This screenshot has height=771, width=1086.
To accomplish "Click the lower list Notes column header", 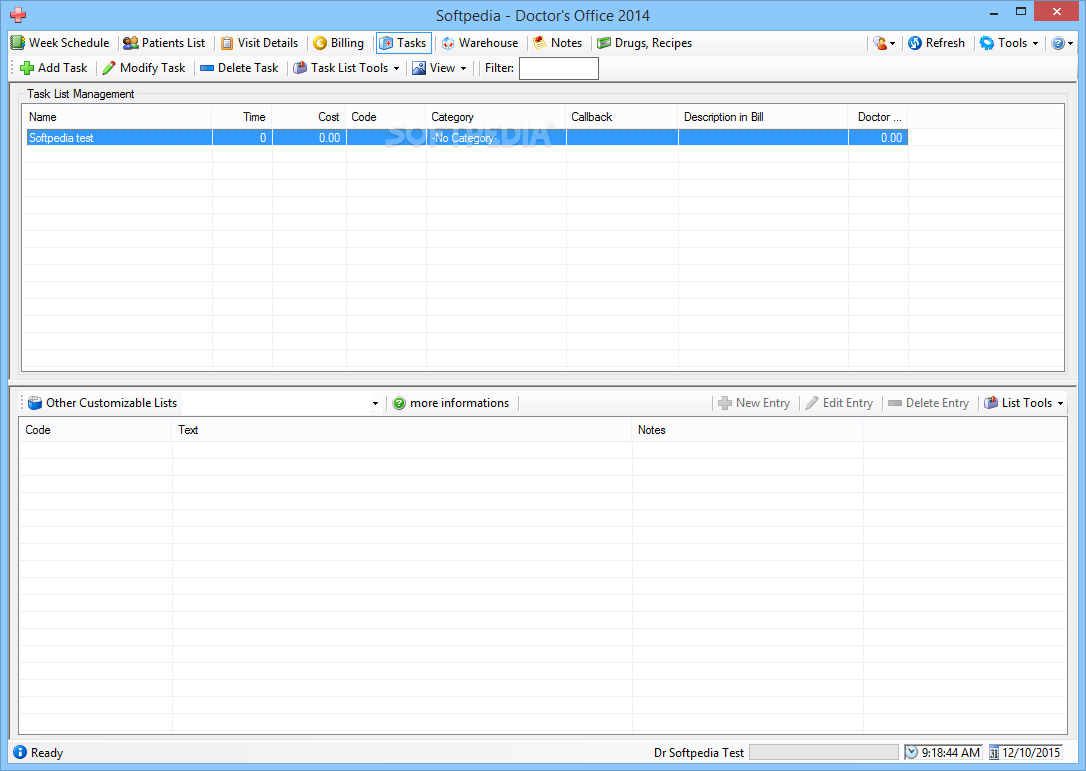I will click(747, 430).
